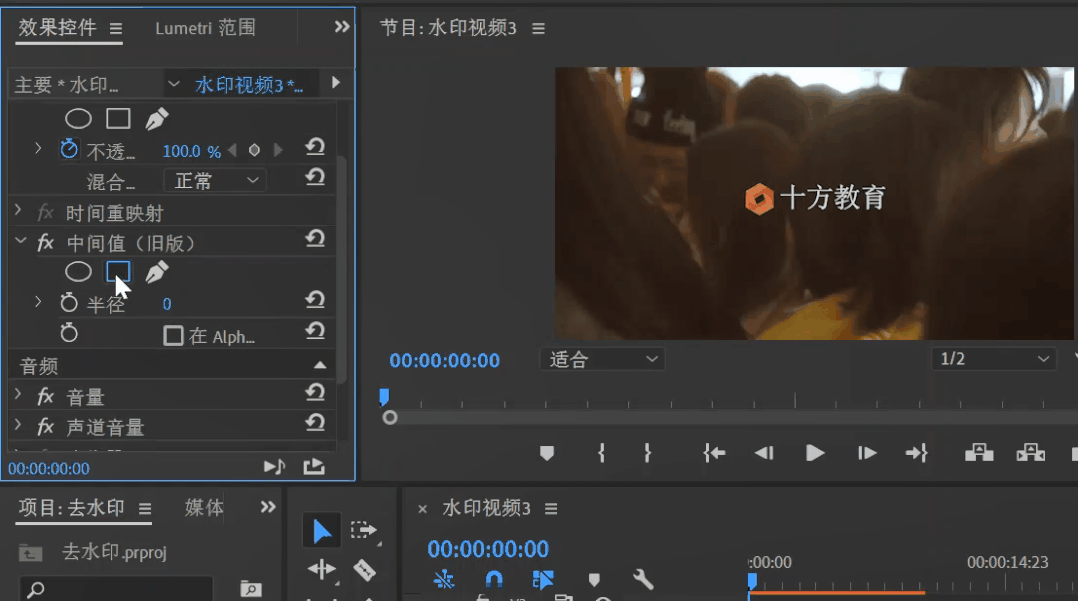Enable the 在 Alpha 通道 checkbox
Screen dimensions: 1078x601
click(x=173, y=336)
